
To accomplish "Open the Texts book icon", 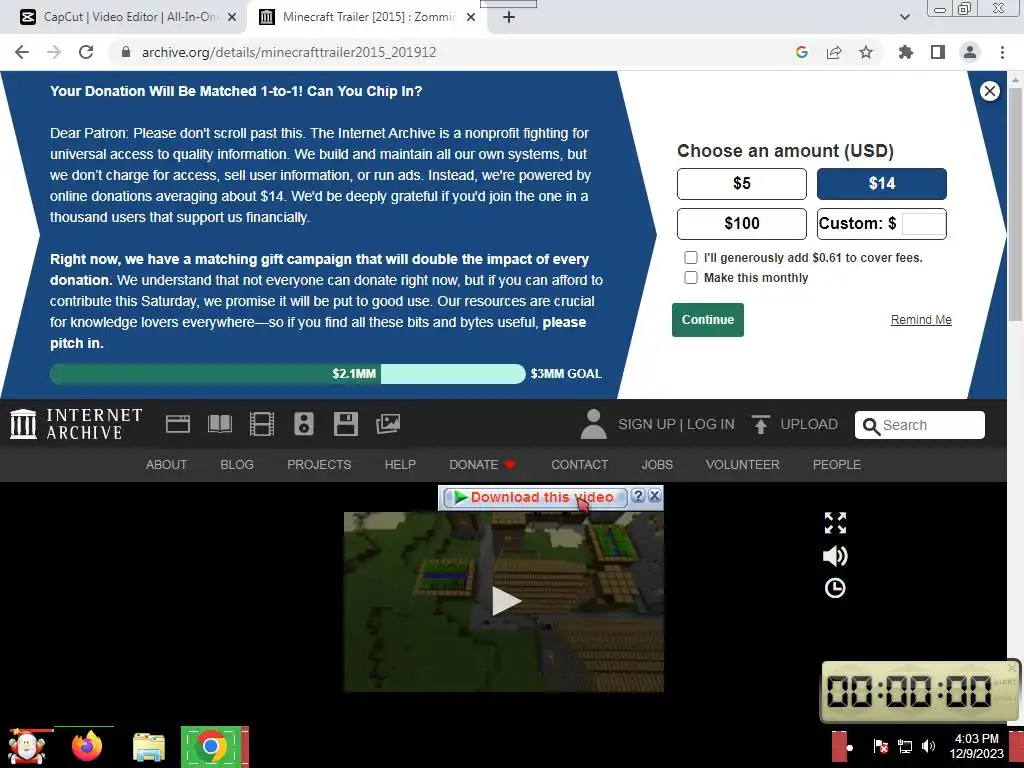I will click(x=220, y=424).
